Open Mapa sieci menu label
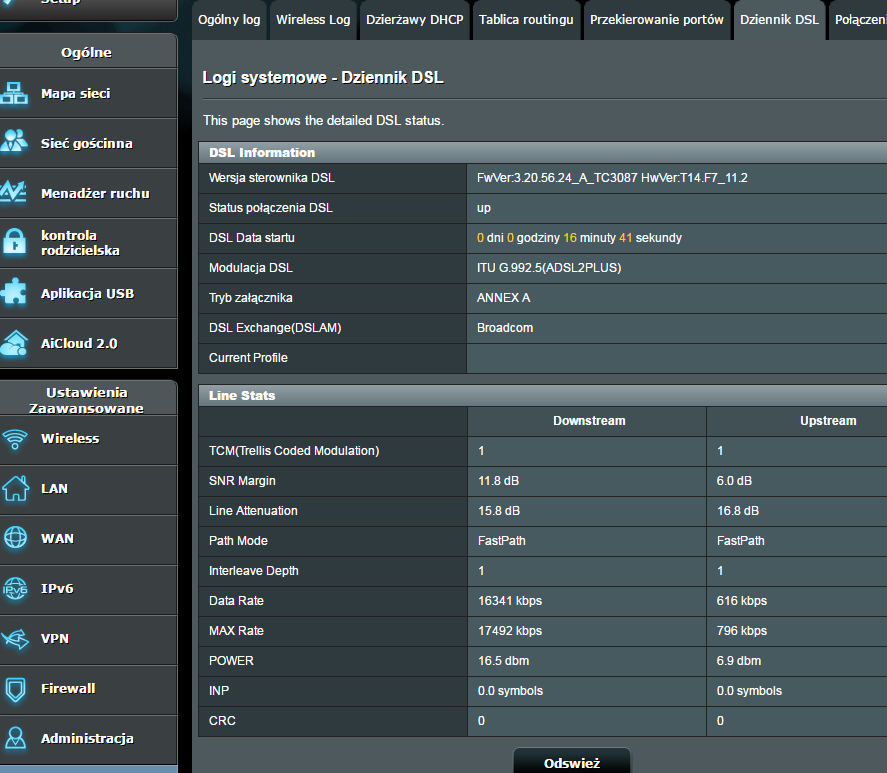This screenshot has height=773, width=887. pyautogui.click(x=76, y=93)
